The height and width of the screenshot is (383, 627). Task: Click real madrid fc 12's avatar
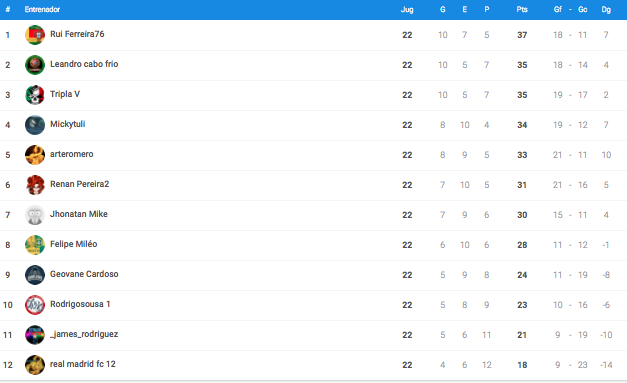(35, 365)
